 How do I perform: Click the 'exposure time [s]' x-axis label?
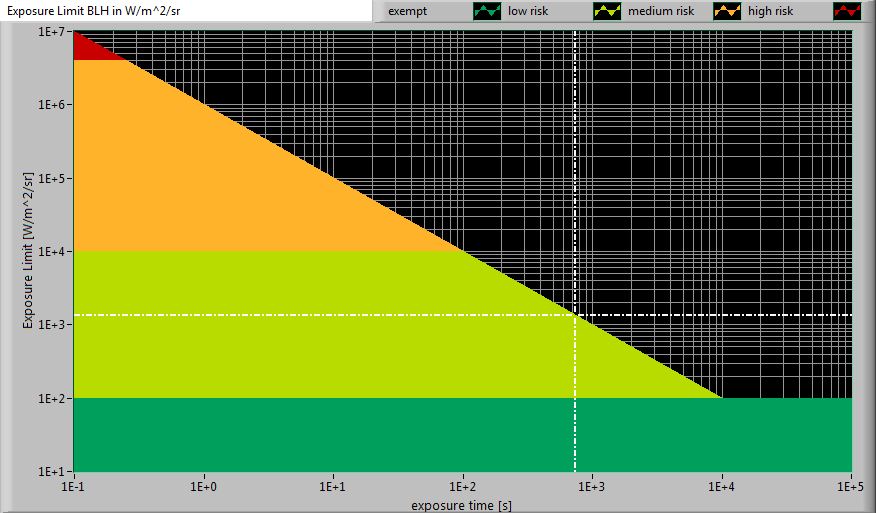(x=461, y=505)
